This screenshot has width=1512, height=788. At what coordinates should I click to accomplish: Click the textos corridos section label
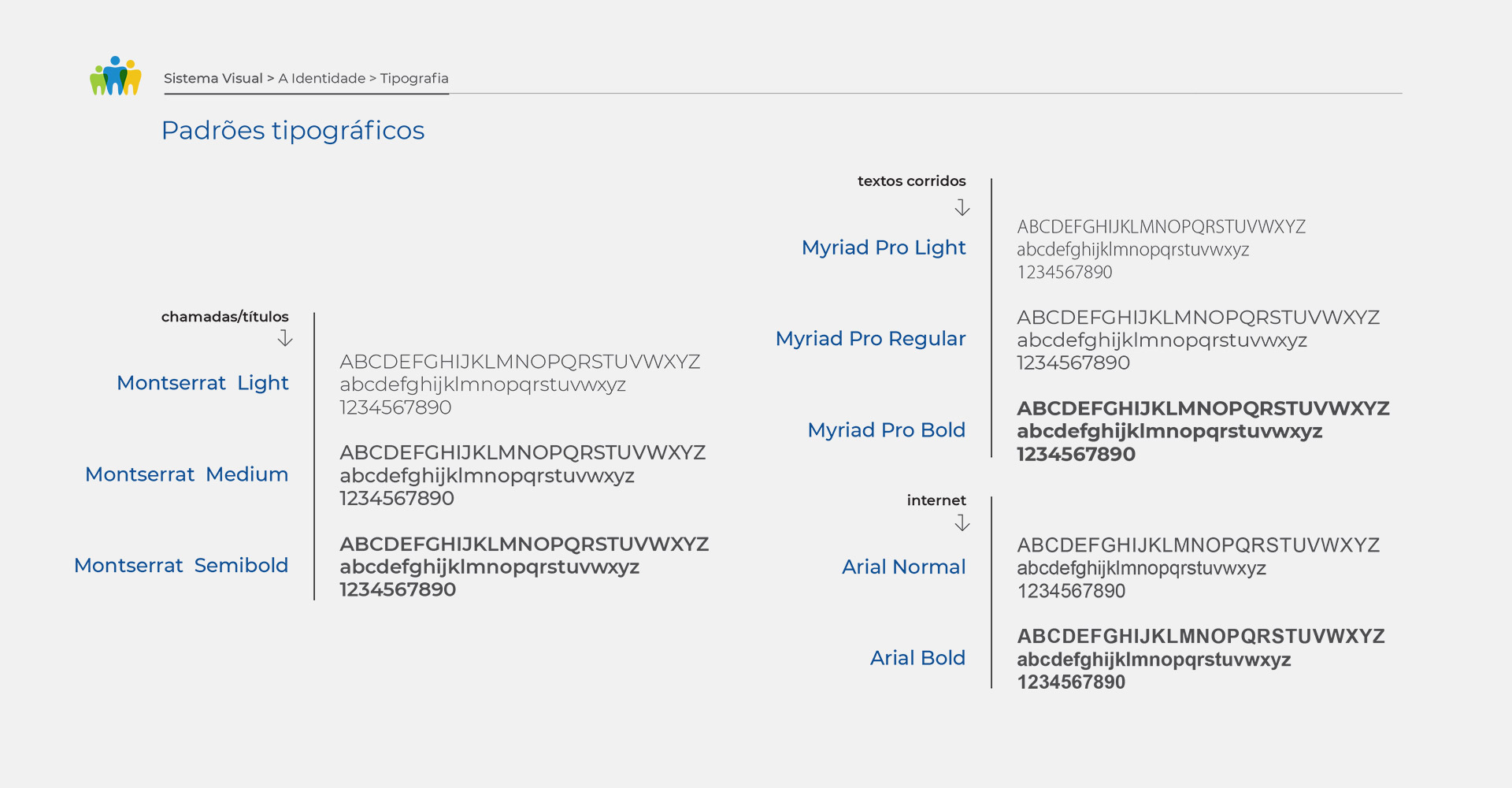pyautogui.click(x=911, y=181)
